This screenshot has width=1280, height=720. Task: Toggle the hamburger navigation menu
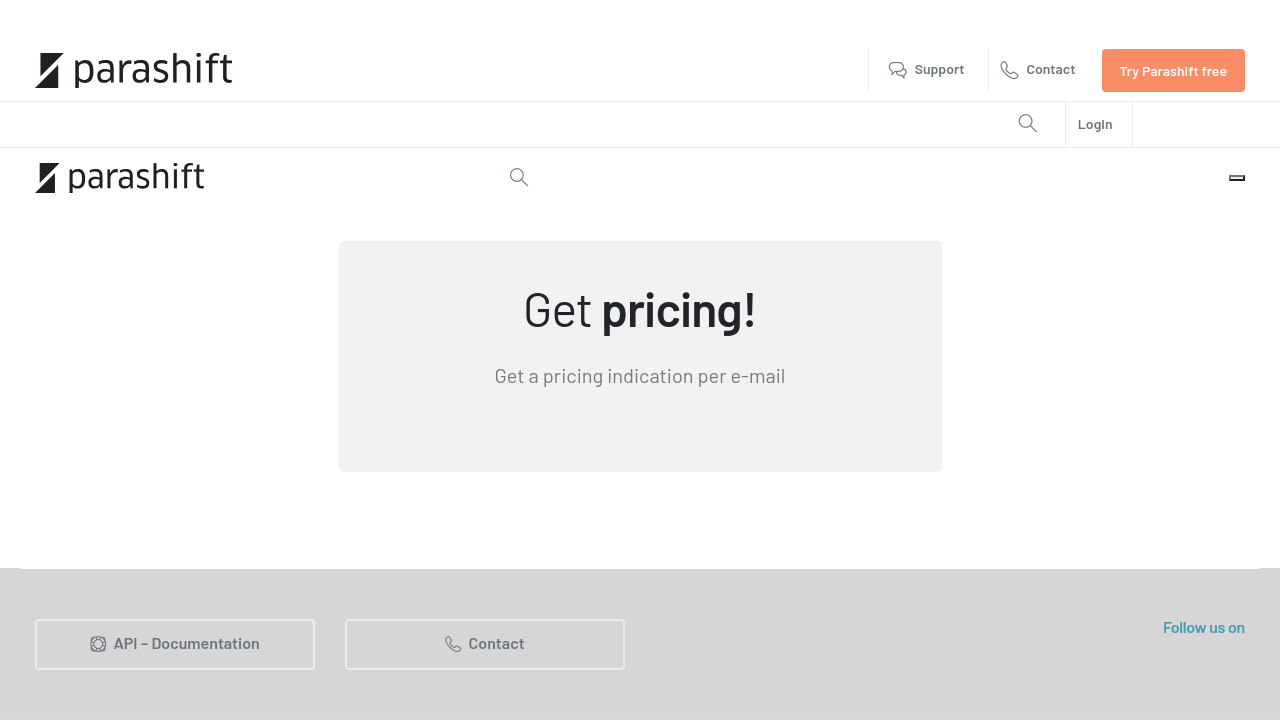click(x=1237, y=178)
